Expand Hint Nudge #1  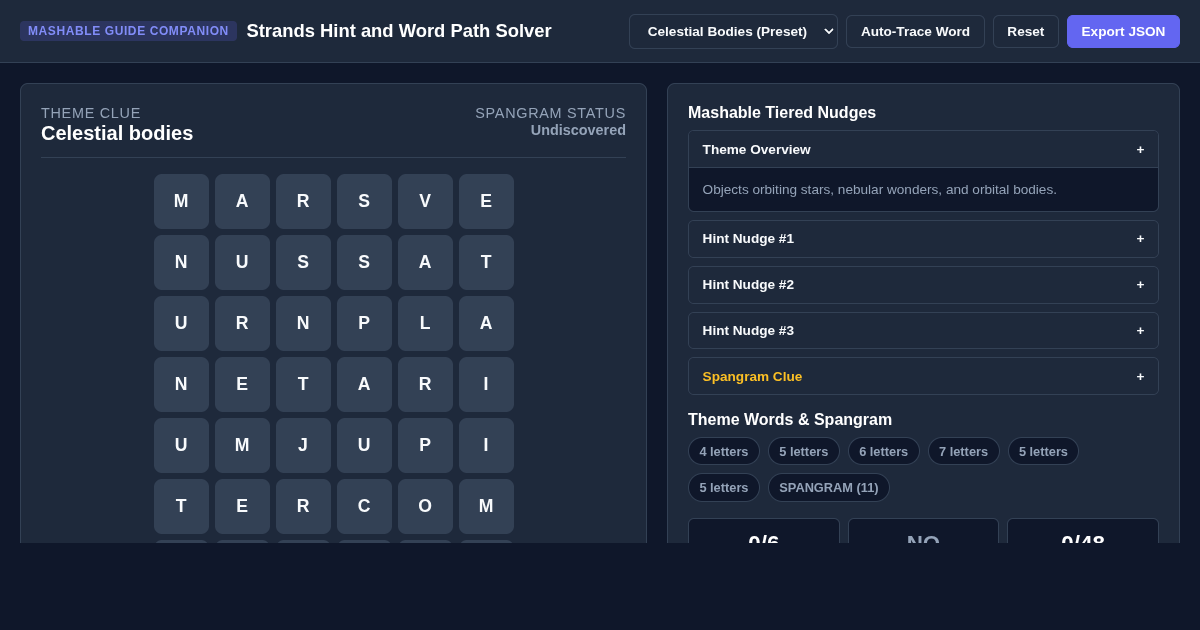click(x=923, y=239)
